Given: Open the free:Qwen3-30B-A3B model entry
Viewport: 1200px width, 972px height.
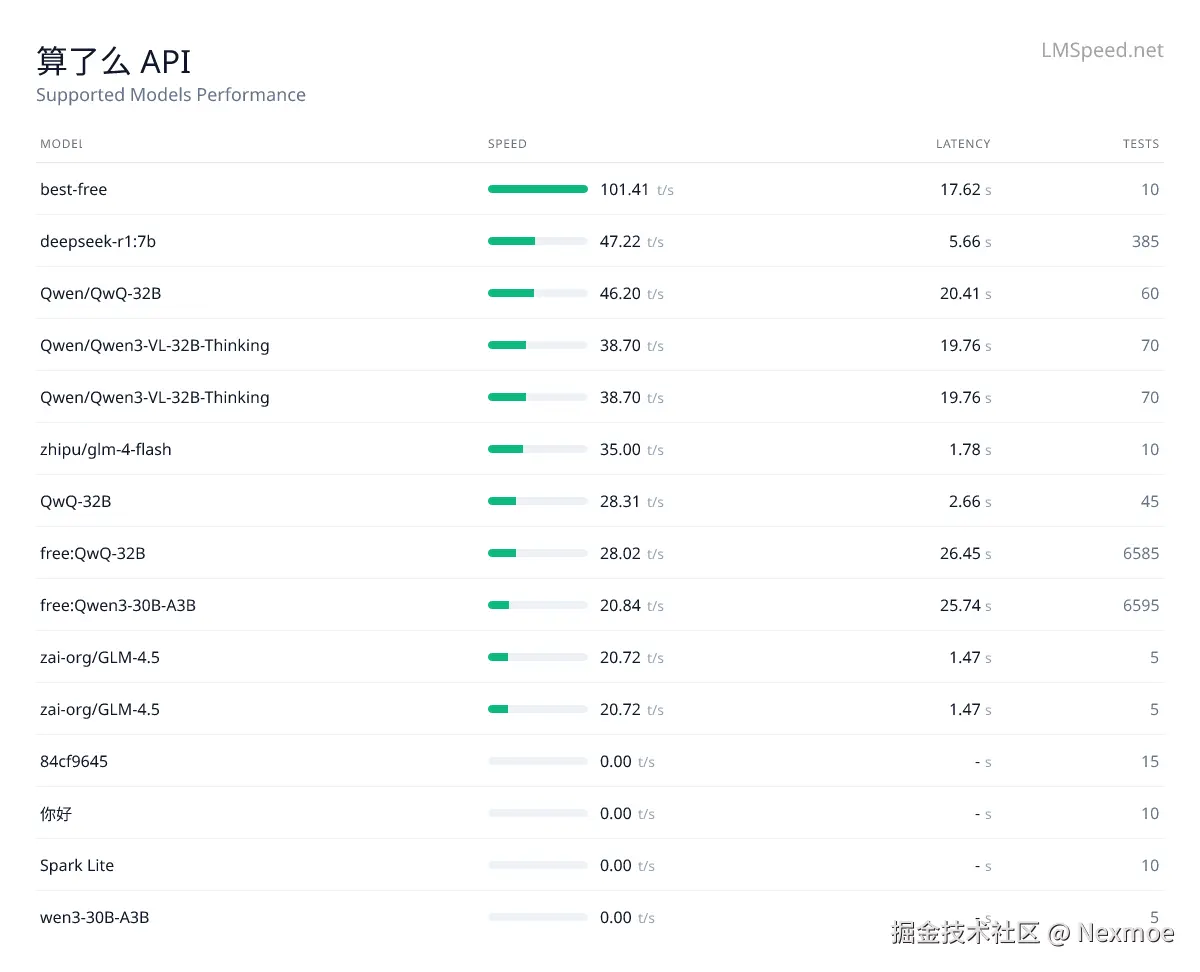Looking at the screenshot, I should coord(118,605).
